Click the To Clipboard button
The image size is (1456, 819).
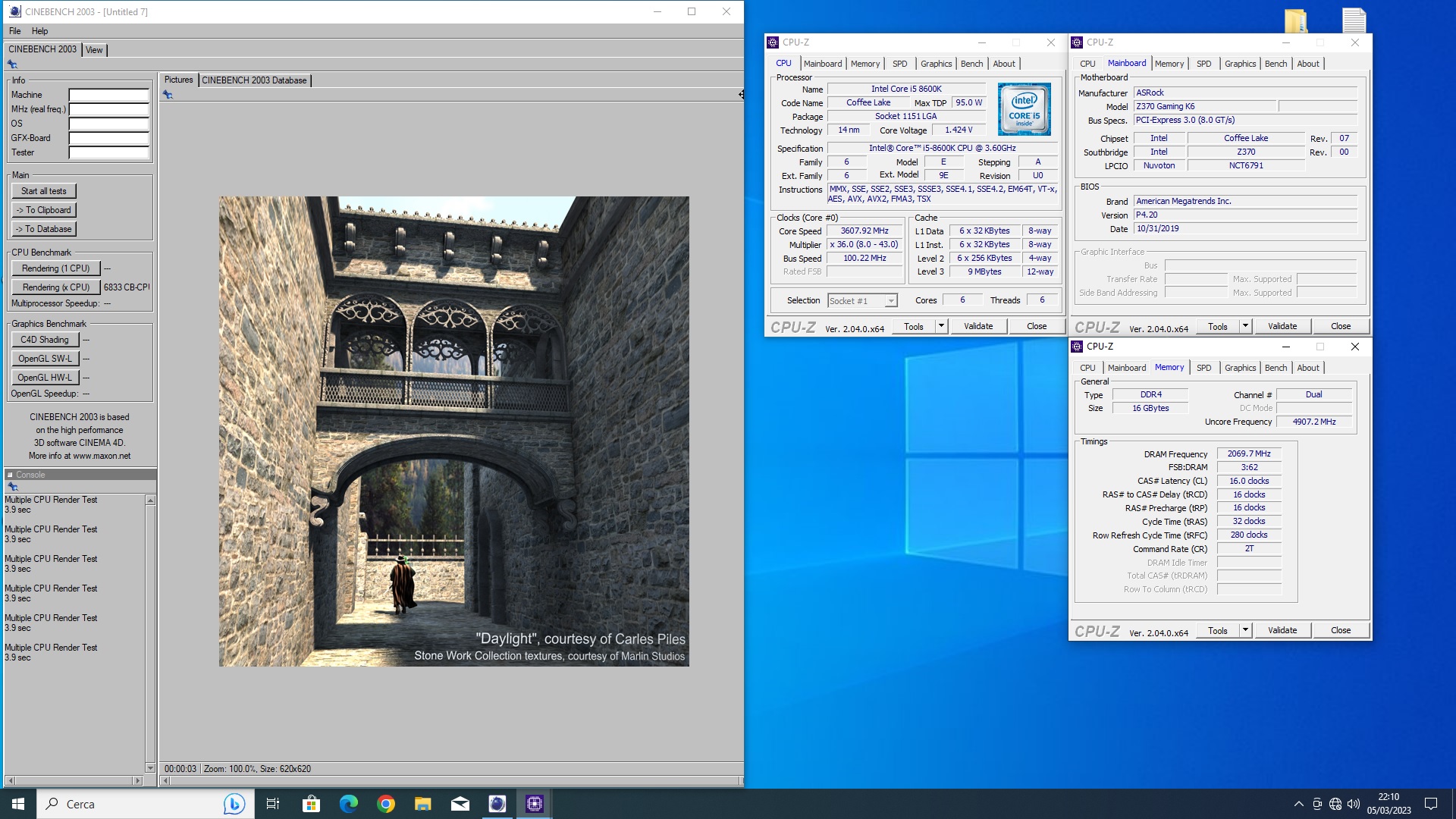point(44,210)
